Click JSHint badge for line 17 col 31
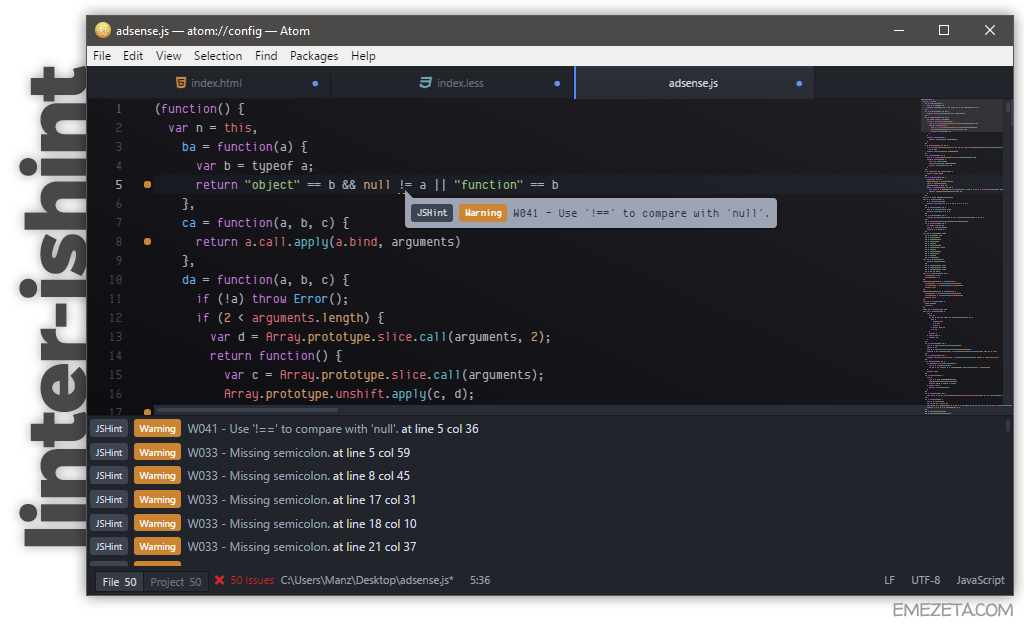1024x626 pixels. (108, 499)
